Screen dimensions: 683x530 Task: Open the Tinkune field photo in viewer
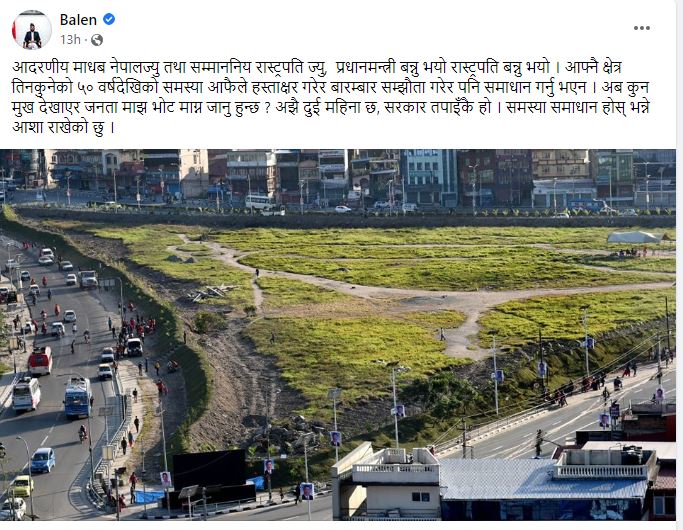[x=338, y=334]
